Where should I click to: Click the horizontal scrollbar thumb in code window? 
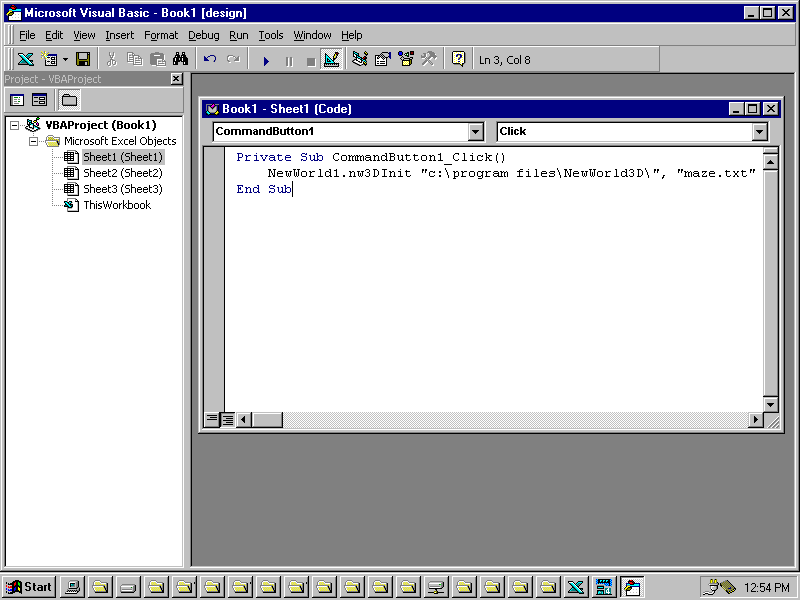(267, 420)
